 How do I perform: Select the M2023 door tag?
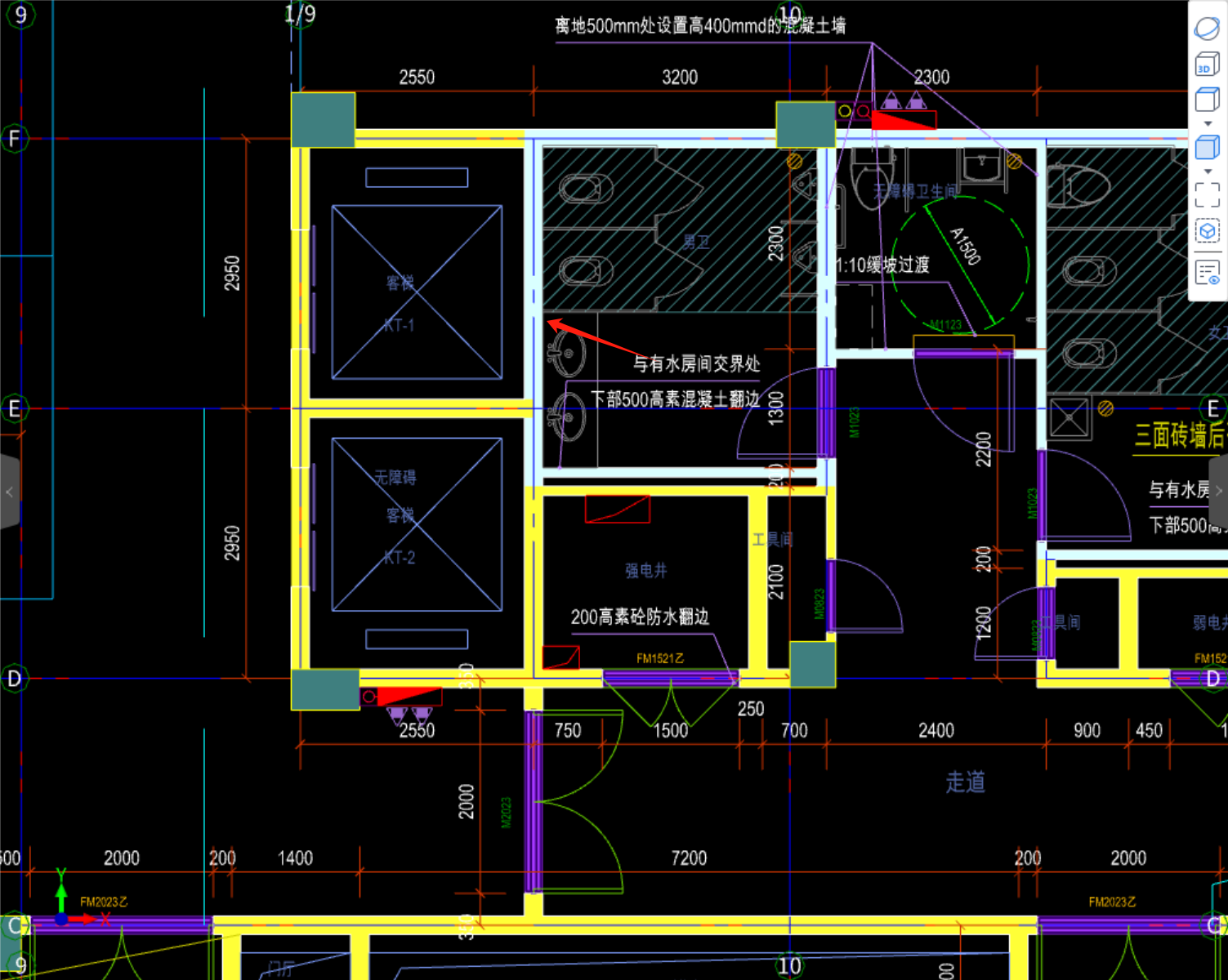click(506, 813)
